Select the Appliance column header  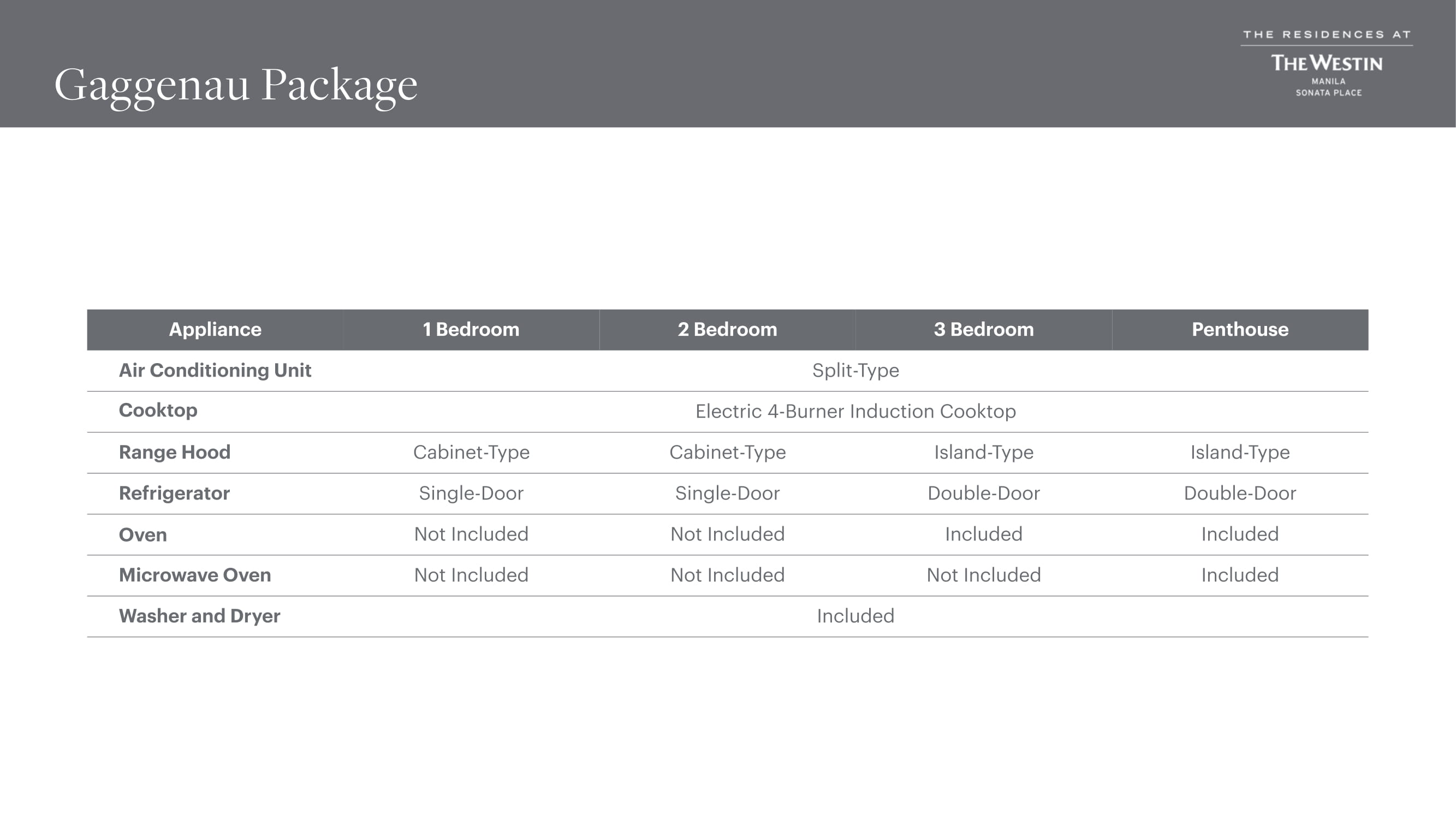click(x=215, y=330)
